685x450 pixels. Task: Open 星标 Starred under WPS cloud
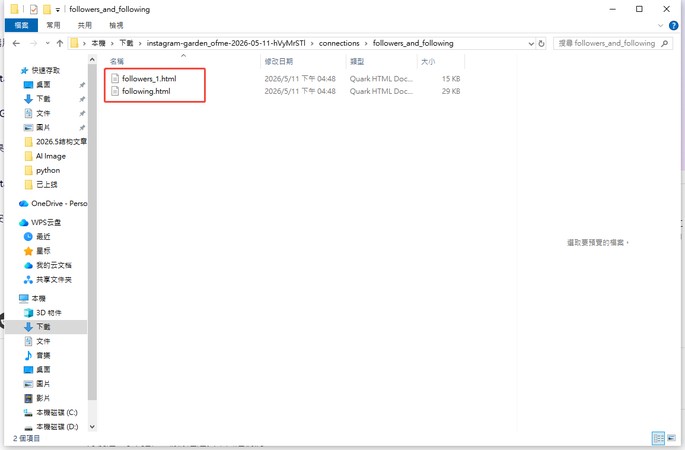tap(43, 251)
